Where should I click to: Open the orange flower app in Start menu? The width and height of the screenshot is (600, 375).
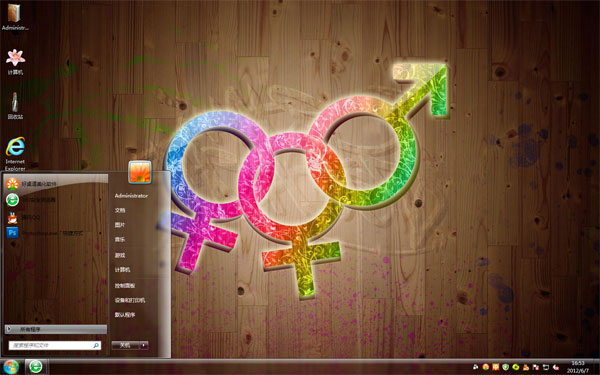pos(12,184)
